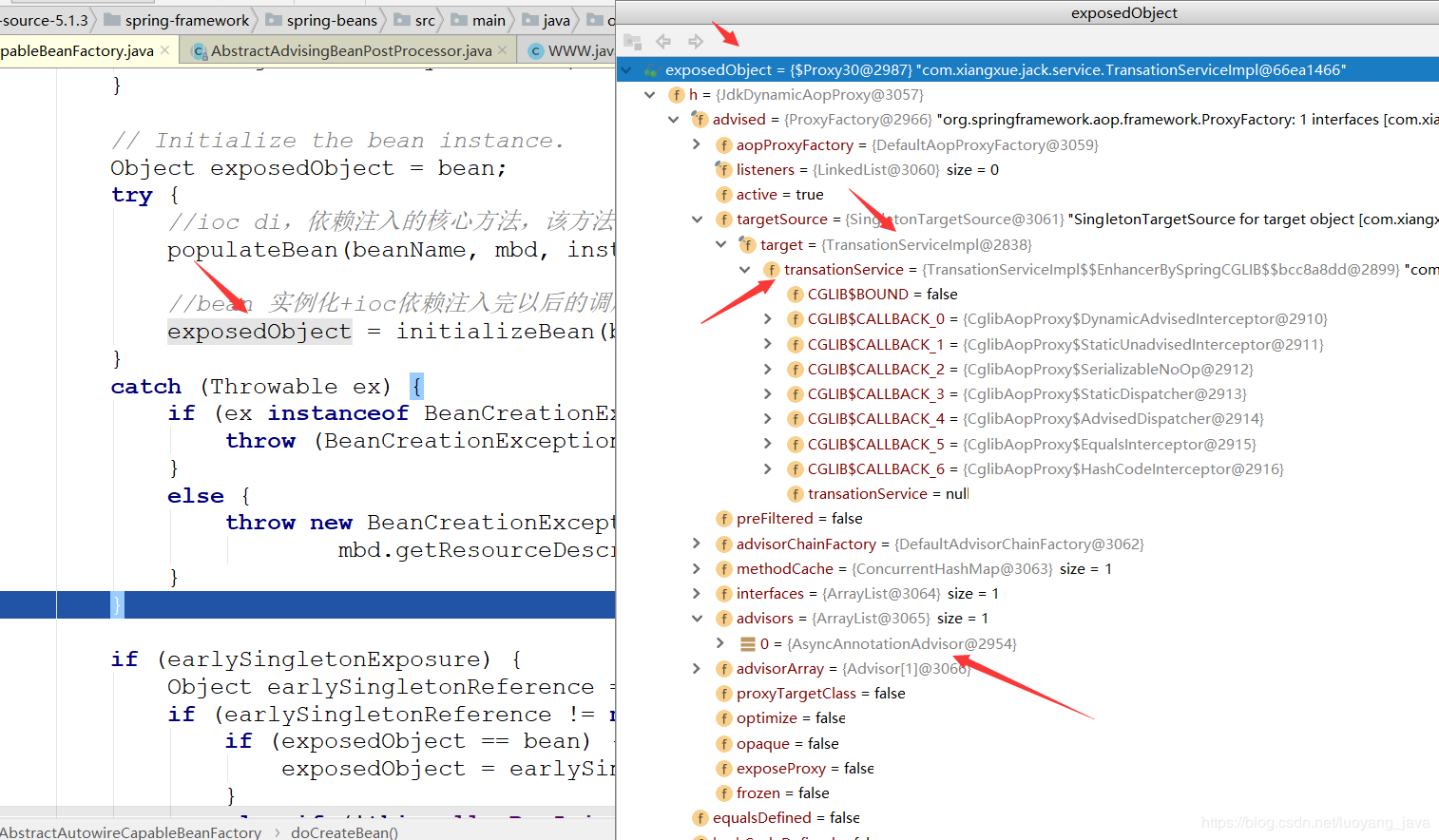Screen dimensions: 1439x840
Task: Collapse the targetSource node
Action: point(697,220)
